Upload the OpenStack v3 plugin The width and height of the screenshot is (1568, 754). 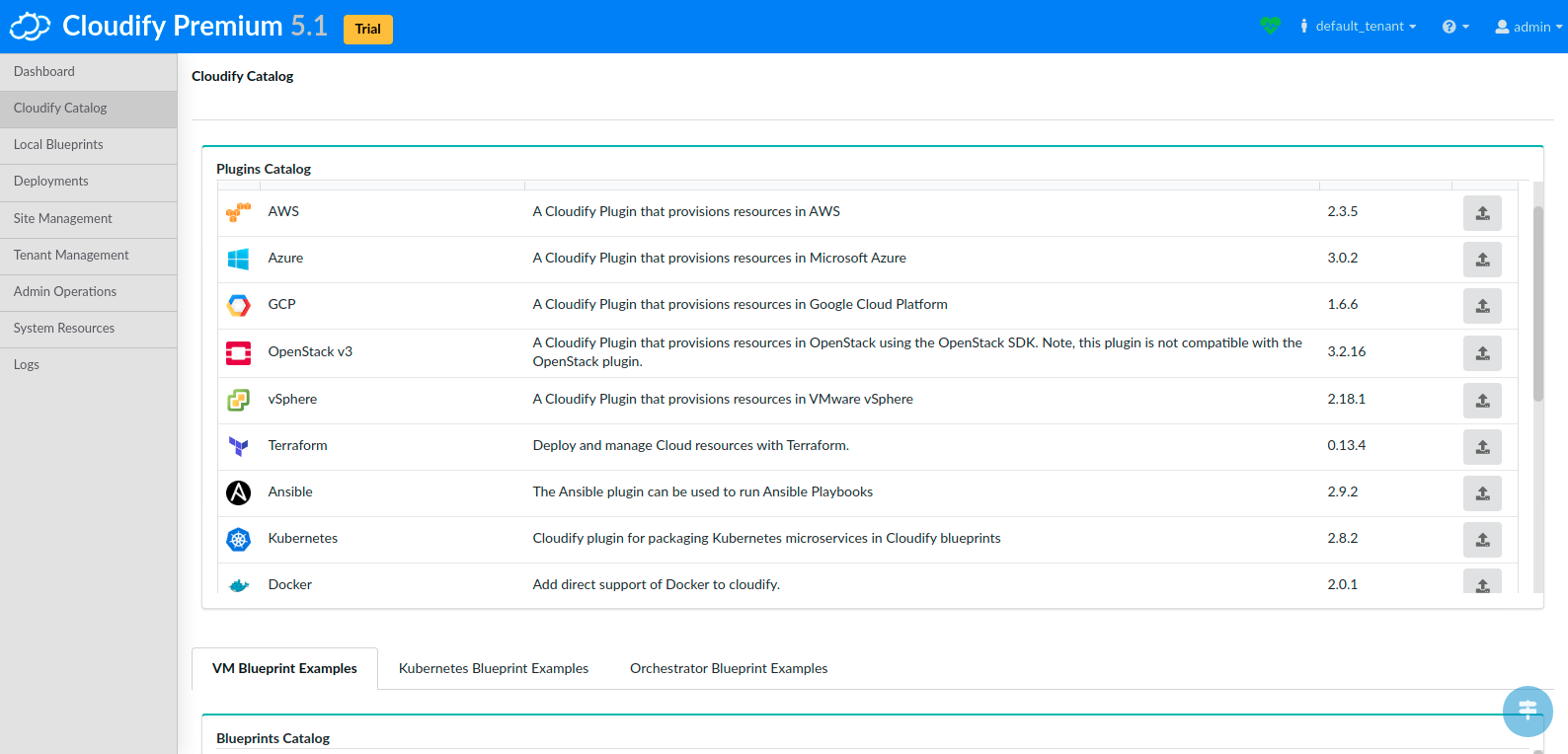coord(1482,353)
